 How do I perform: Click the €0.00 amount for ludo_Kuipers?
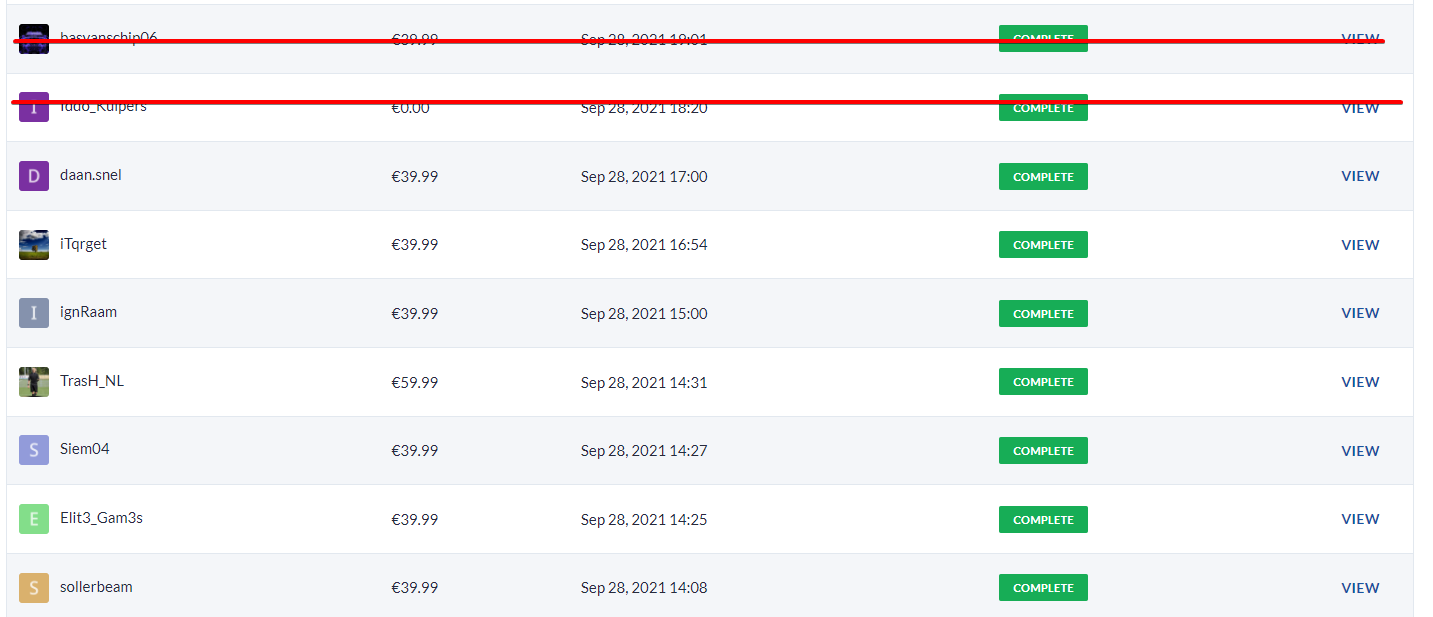tap(410, 108)
